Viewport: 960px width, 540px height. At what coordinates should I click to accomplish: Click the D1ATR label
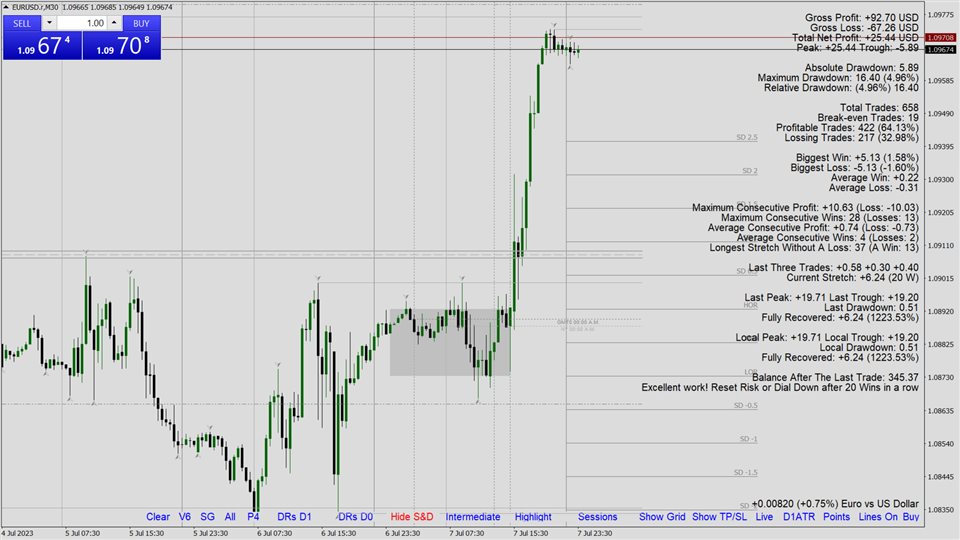(x=798, y=517)
